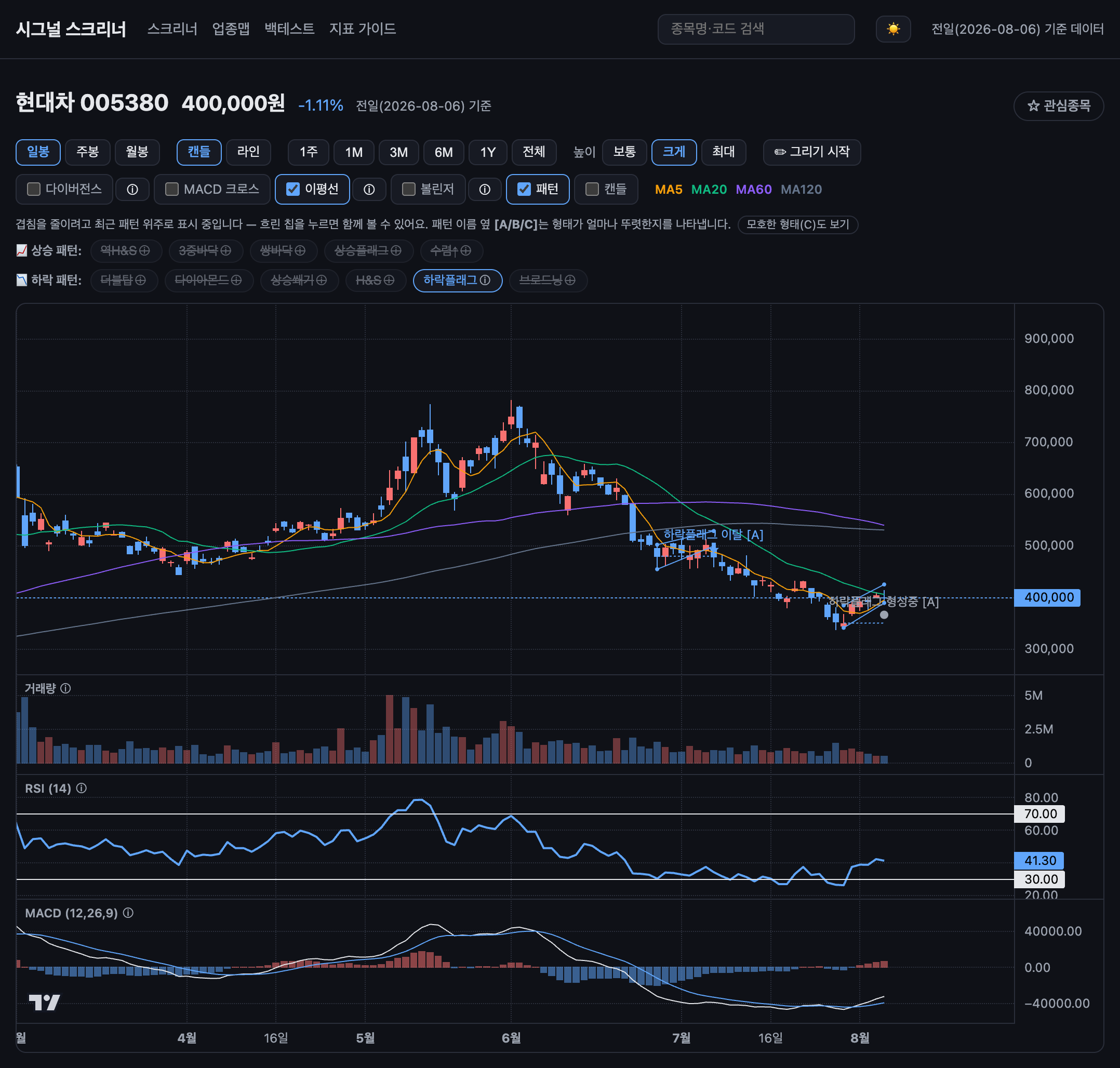Show the H&S bearish pattern chip
1120x1068 pixels.
375,280
